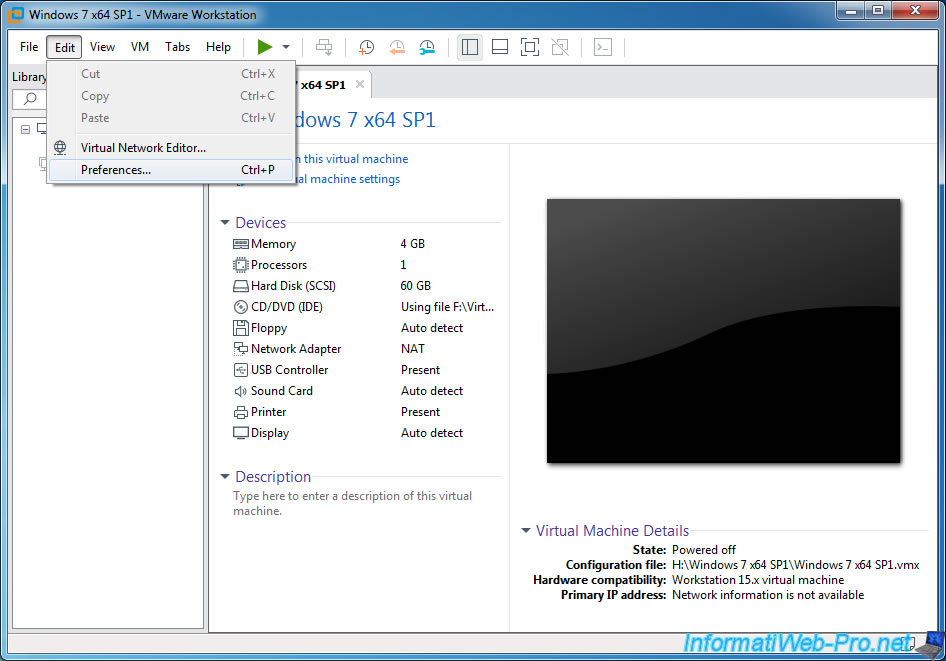The image size is (946, 661).
Task: Collapse the Devices section
Action: click(x=225, y=223)
